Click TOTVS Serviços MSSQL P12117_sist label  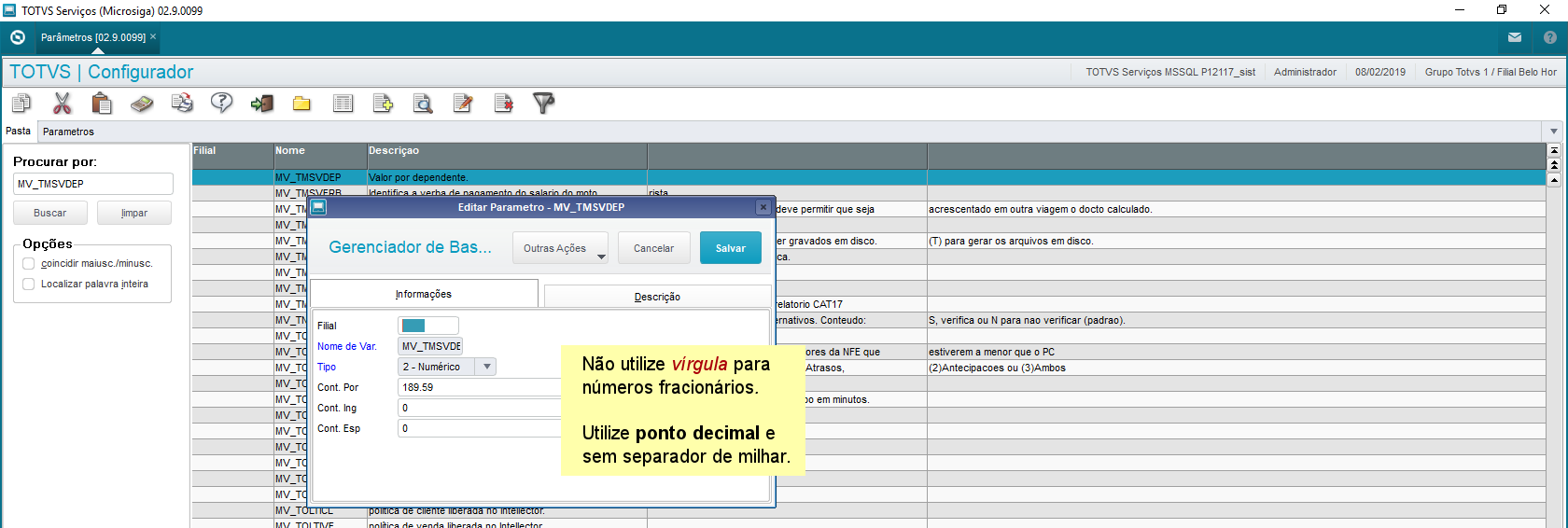point(1170,72)
